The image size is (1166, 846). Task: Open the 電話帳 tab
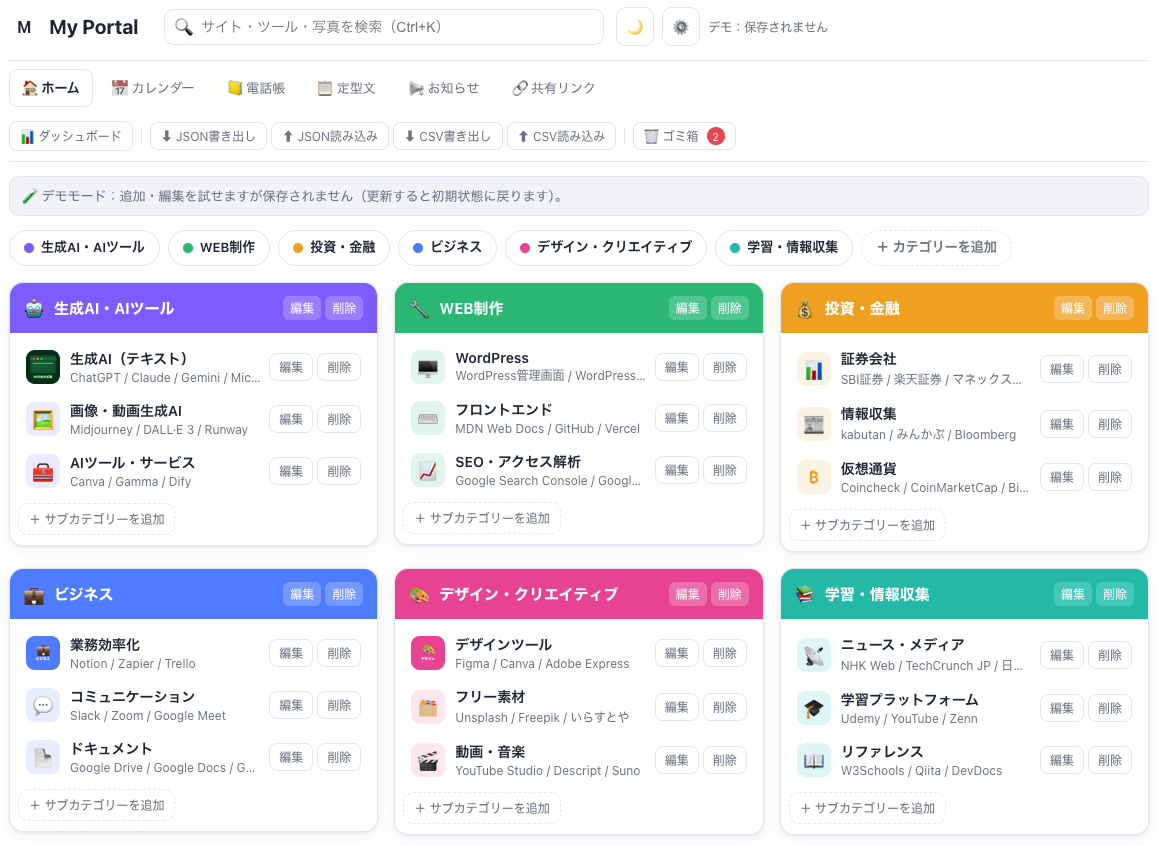click(257, 88)
